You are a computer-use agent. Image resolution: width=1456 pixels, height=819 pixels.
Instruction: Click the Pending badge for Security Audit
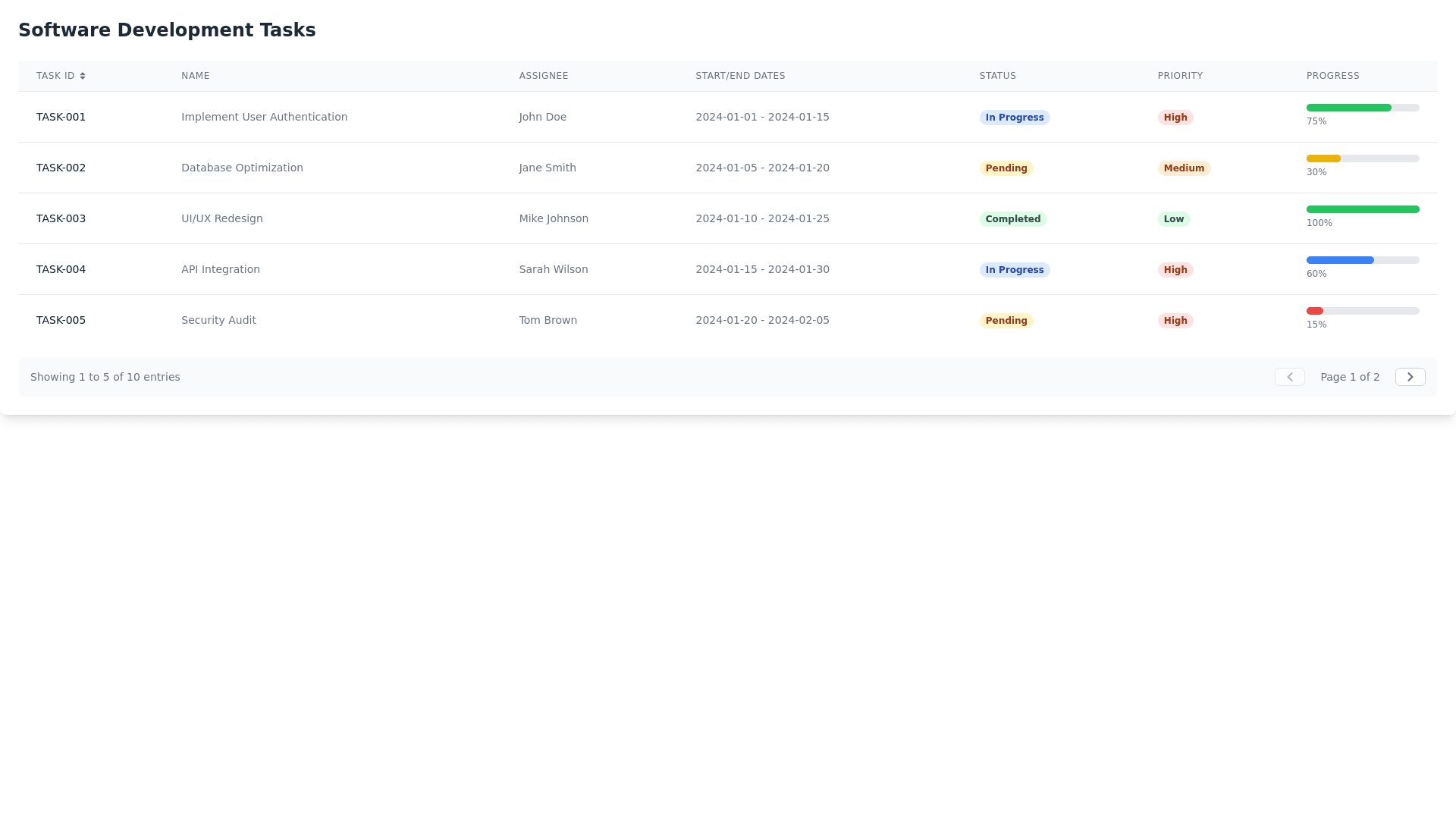[x=1006, y=321]
